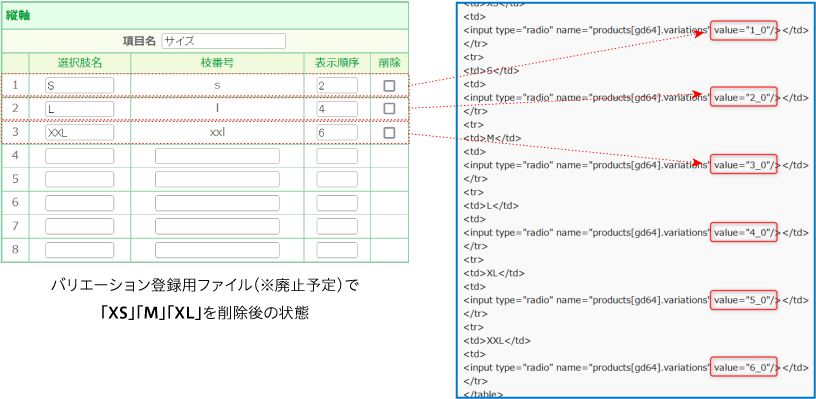Check the delete checkbox for row S
This screenshot has width=816, height=399.
[389, 86]
